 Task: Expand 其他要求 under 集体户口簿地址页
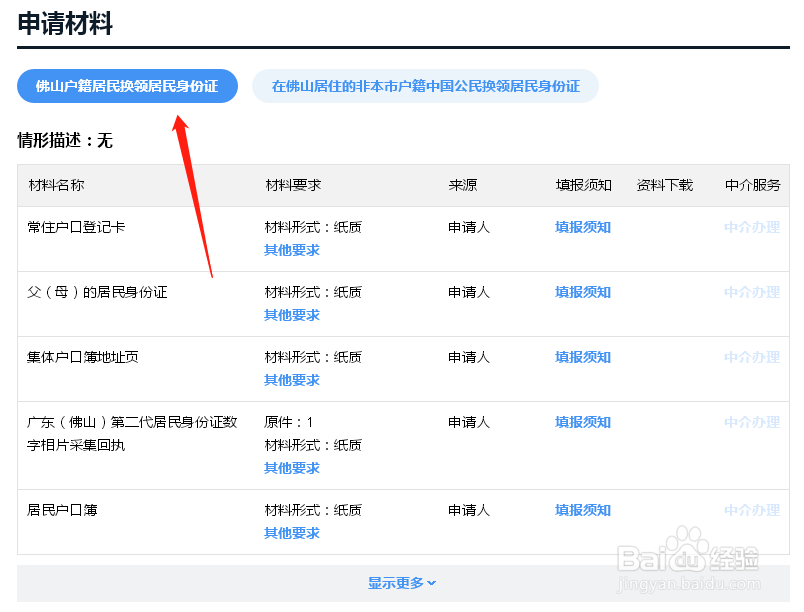(x=291, y=380)
